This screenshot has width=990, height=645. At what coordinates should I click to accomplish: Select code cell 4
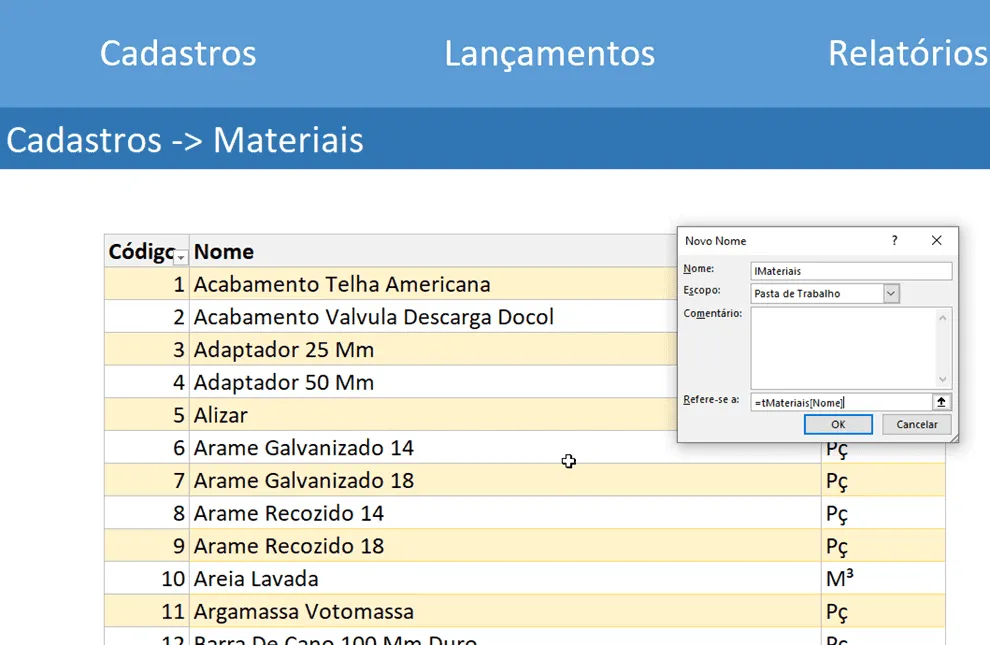147,382
